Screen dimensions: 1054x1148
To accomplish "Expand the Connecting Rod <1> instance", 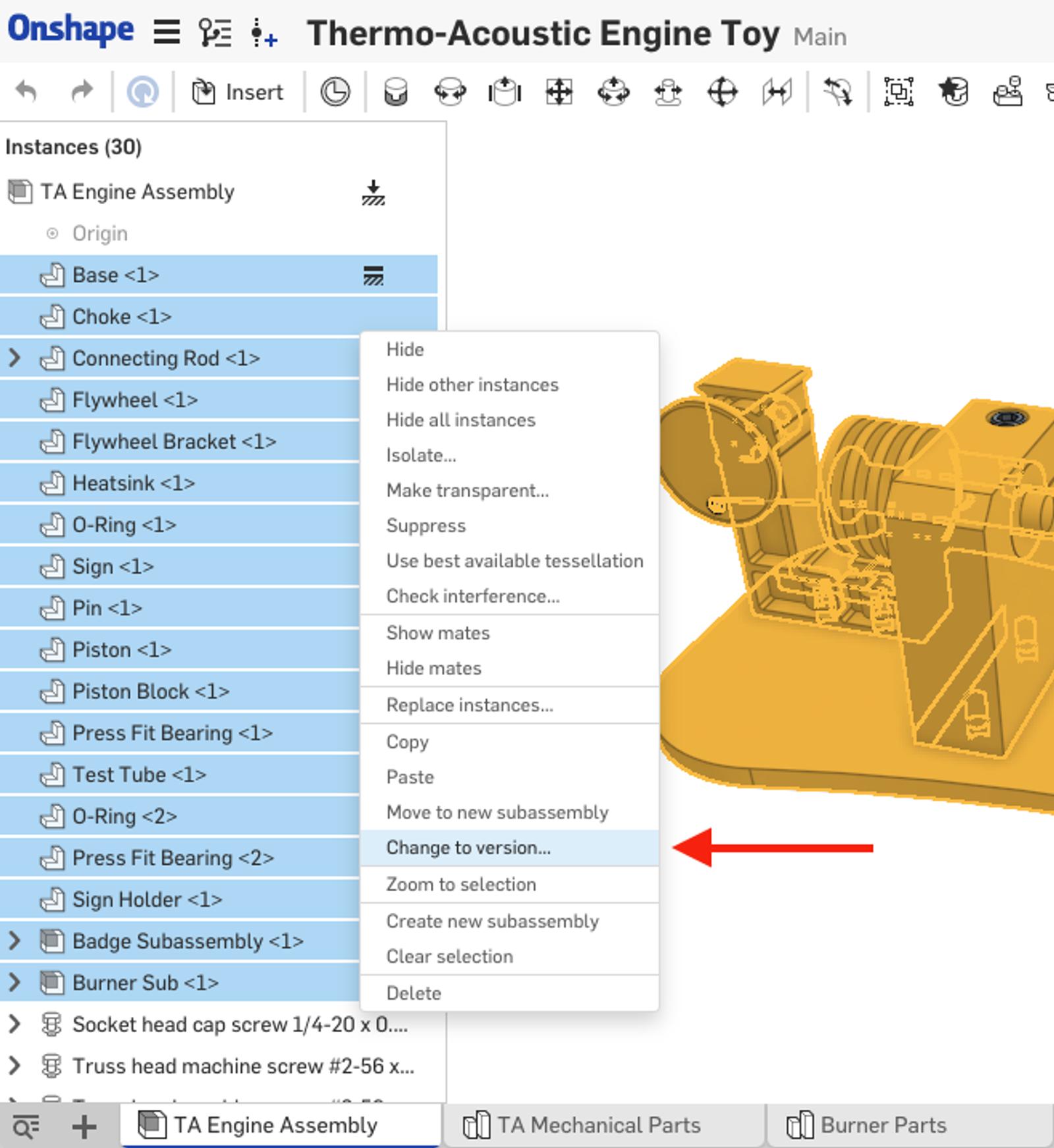I will pos(14,358).
